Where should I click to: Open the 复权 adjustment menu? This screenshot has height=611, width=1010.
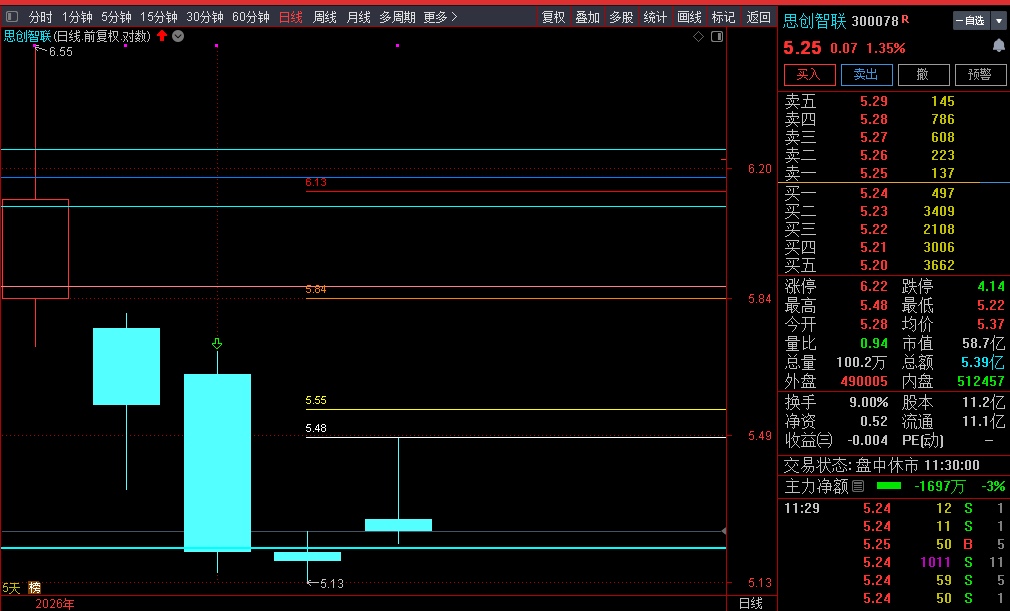pyautogui.click(x=553, y=17)
